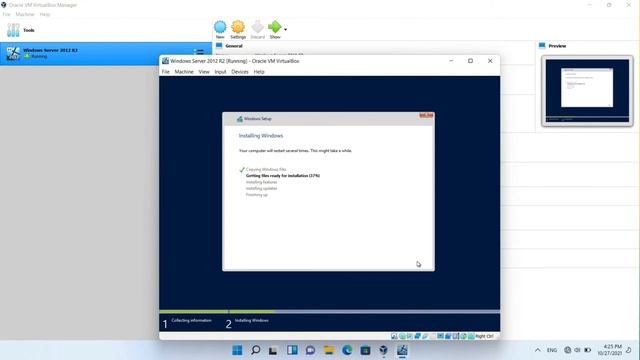Collapse the Preview section header

pos(557,46)
